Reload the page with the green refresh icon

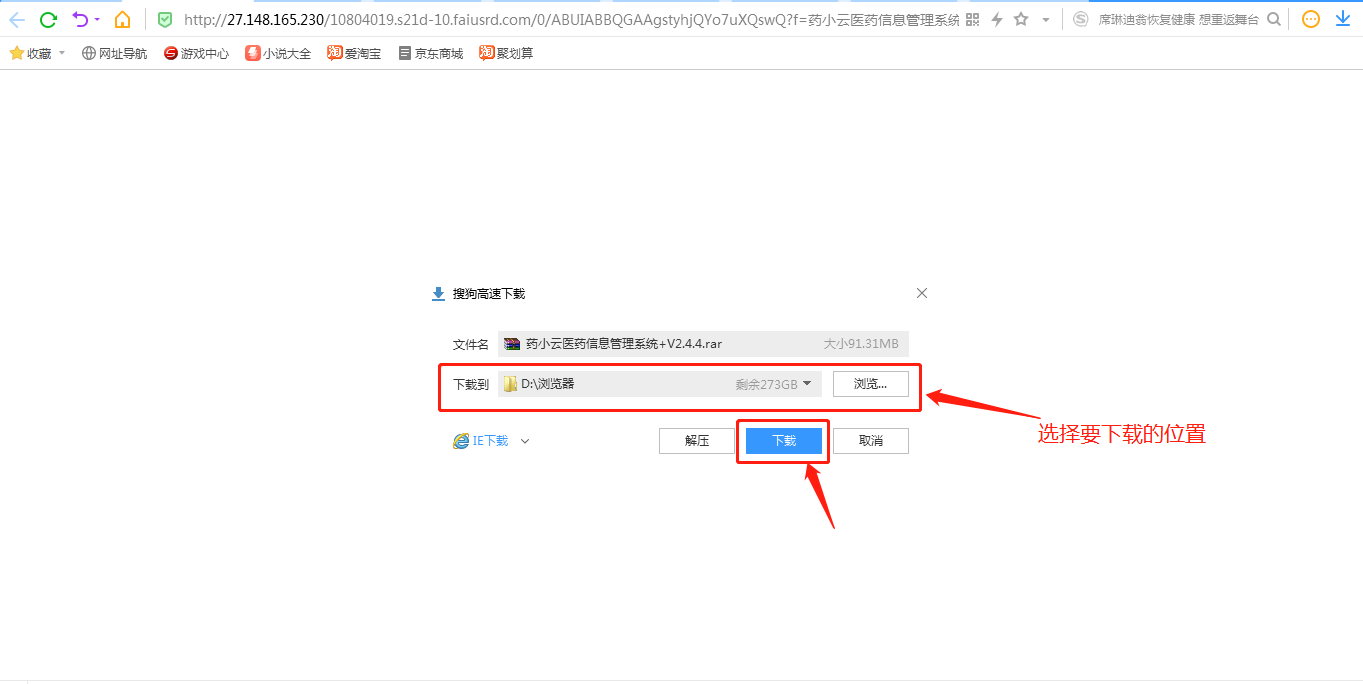point(48,19)
